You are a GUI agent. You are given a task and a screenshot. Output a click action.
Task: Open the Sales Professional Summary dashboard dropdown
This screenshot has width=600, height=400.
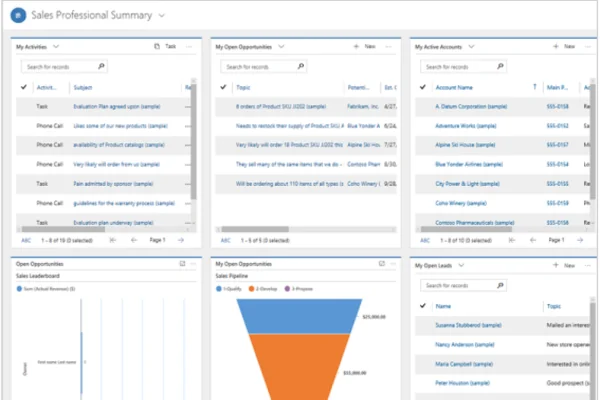click(162, 16)
